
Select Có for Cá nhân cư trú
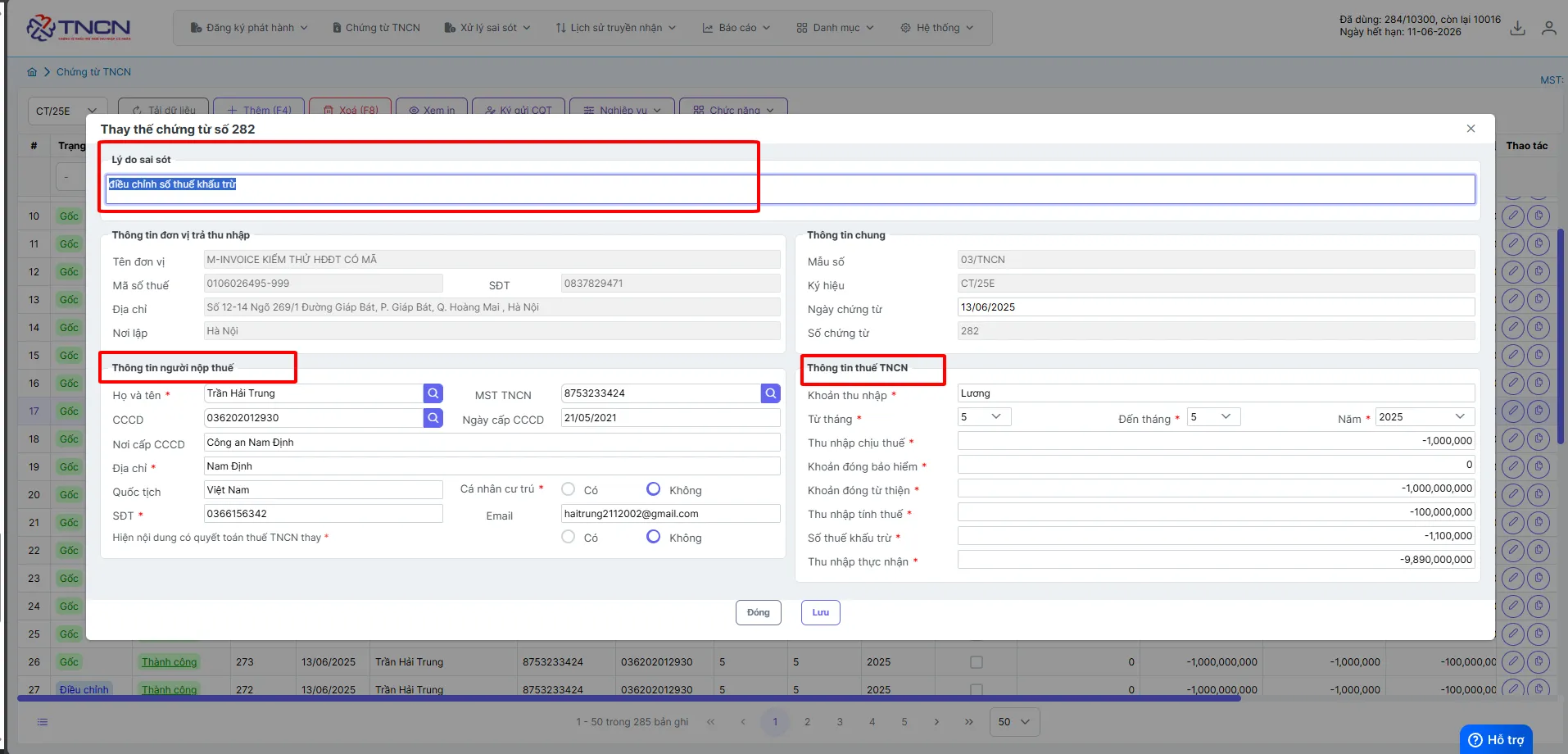click(569, 489)
